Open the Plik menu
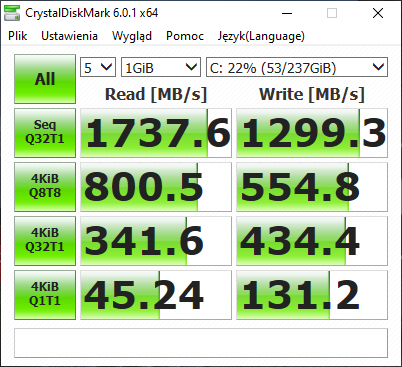Screen dimensions: 402x367 tap(18, 36)
